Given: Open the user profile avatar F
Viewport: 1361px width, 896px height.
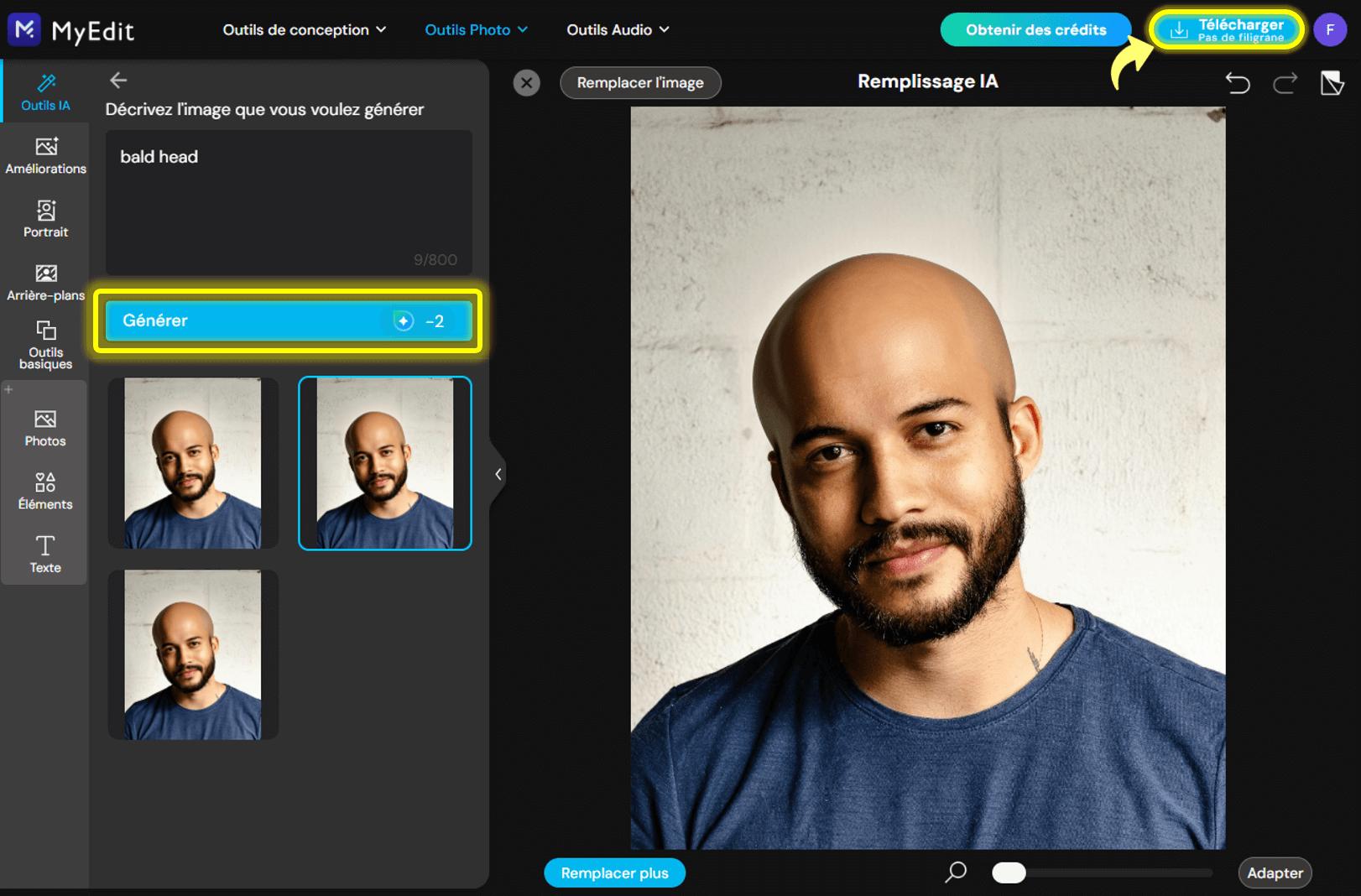Looking at the screenshot, I should click(x=1330, y=30).
